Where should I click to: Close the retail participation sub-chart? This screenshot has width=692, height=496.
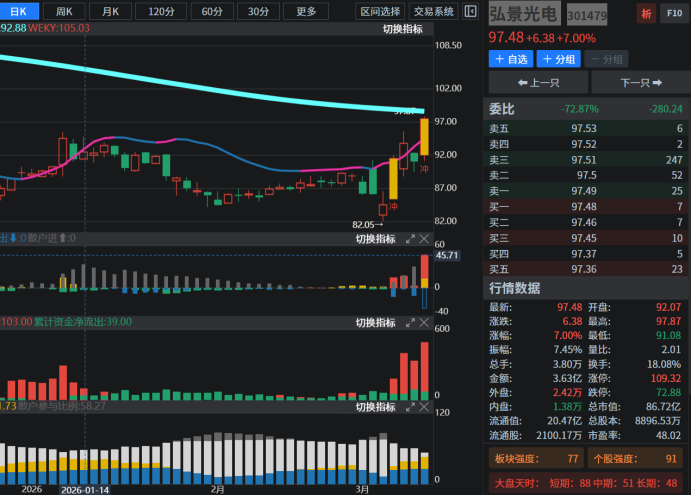(x=425, y=407)
